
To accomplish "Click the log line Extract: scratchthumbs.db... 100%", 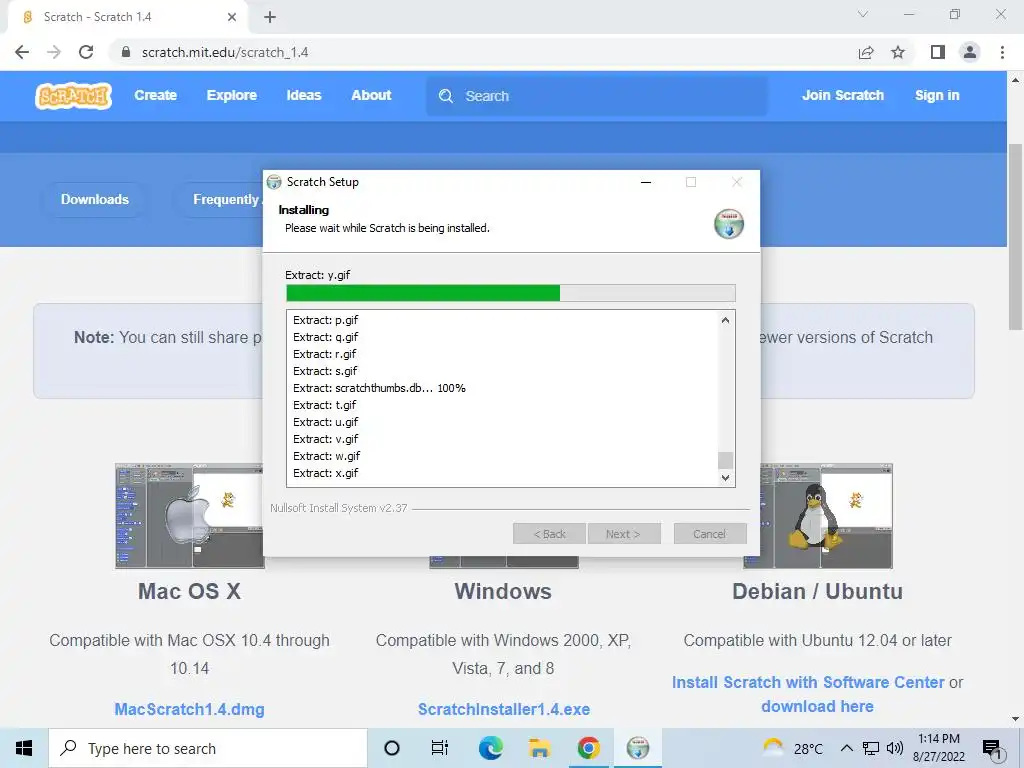I will [x=379, y=388].
